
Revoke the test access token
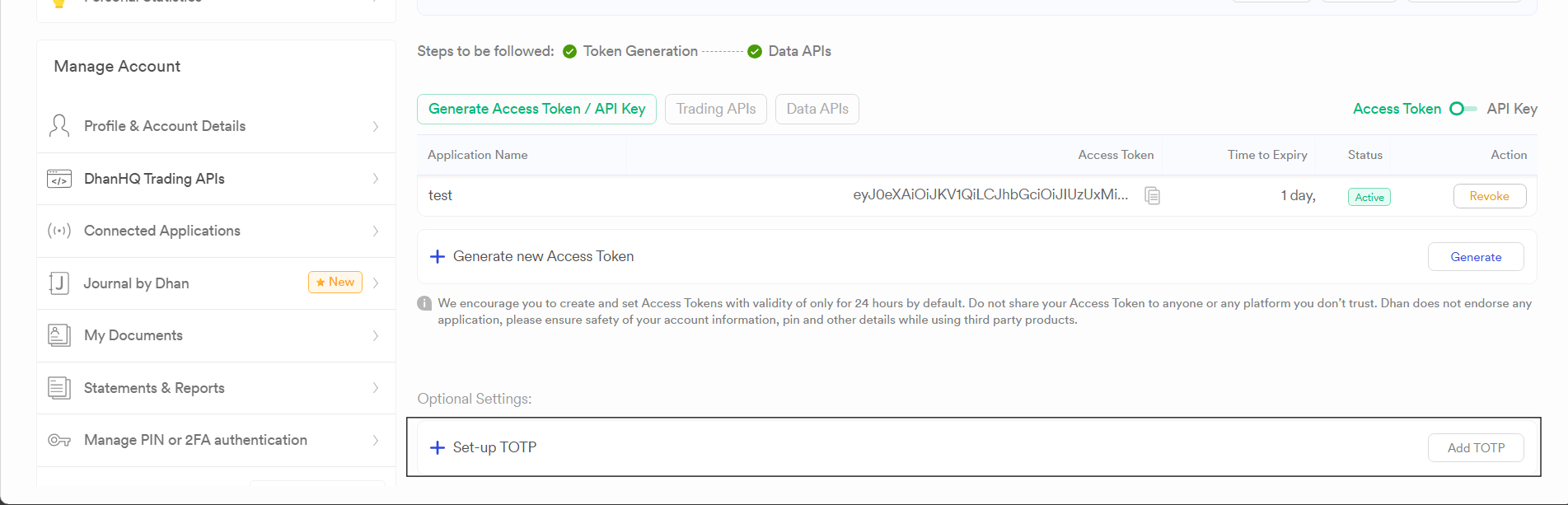pyautogui.click(x=1489, y=196)
